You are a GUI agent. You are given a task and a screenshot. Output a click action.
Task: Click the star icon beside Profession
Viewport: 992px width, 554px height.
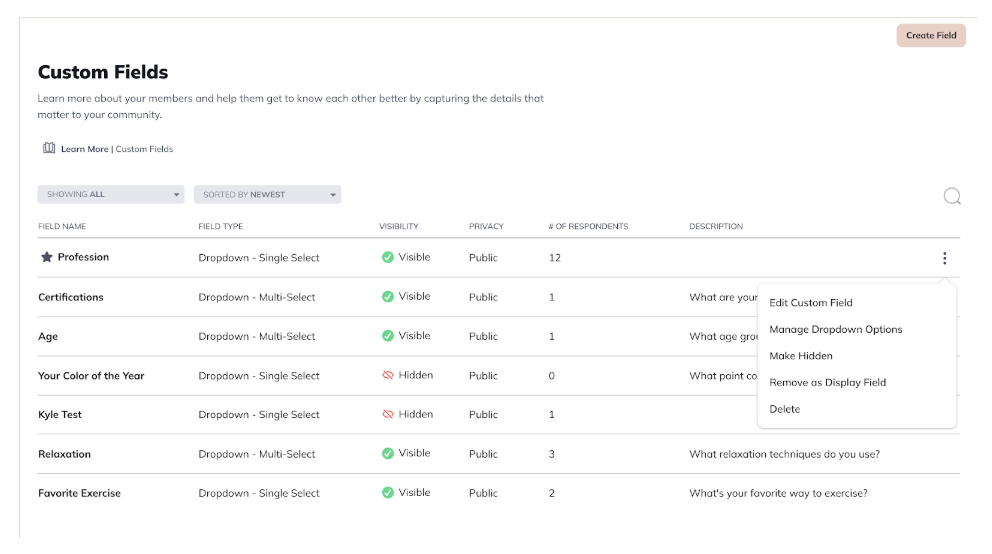[46, 257]
